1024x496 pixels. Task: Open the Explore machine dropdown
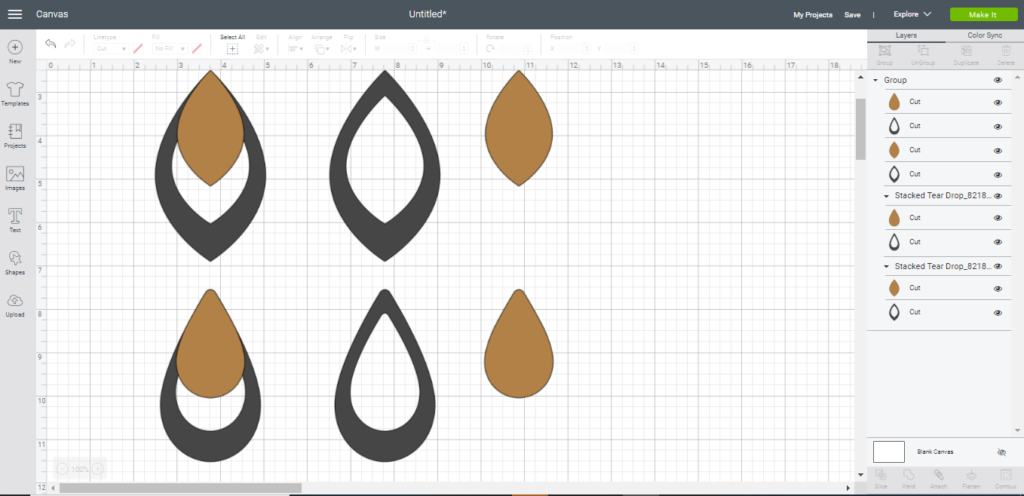pos(912,14)
